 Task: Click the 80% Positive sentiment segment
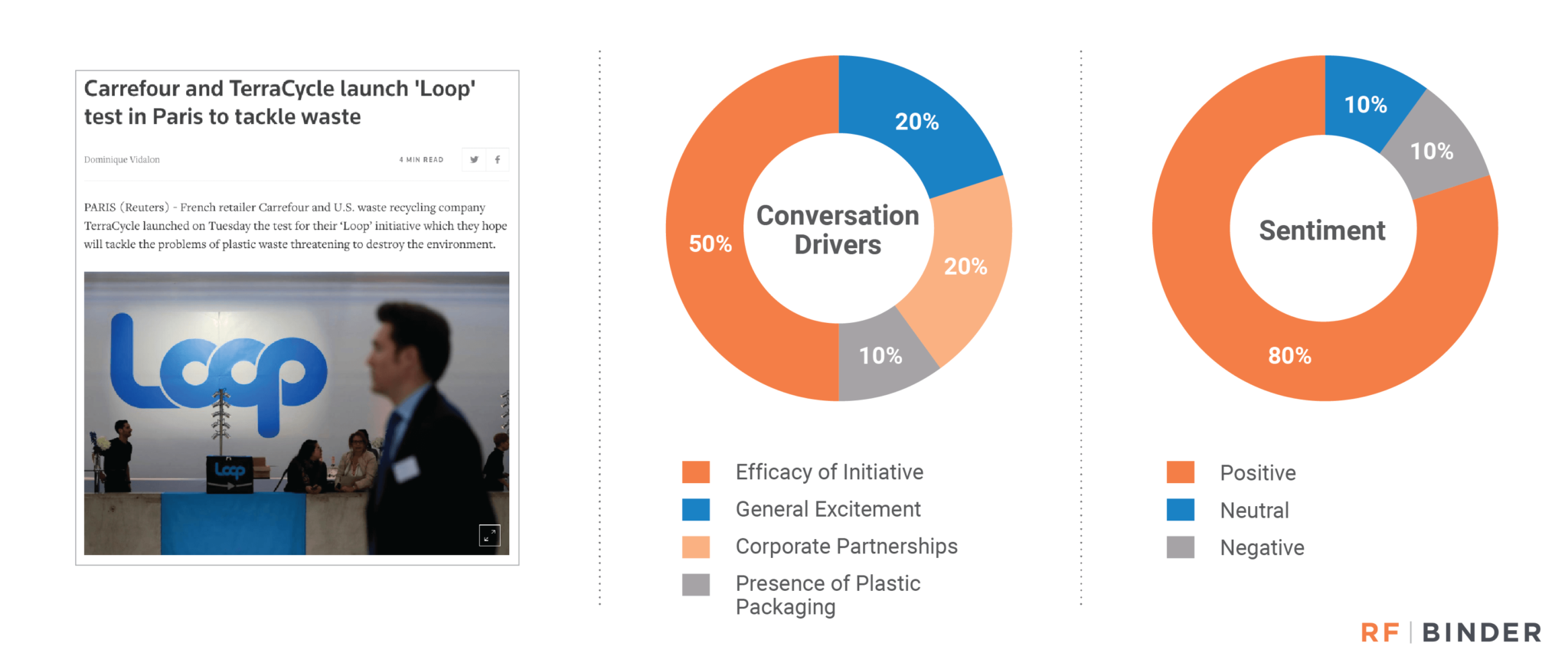1290,355
